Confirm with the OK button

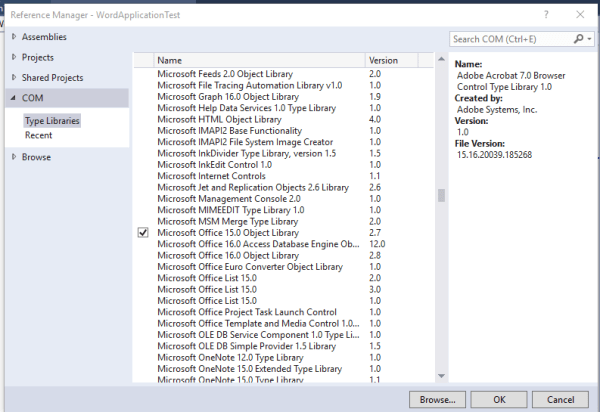click(x=499, y=400)
